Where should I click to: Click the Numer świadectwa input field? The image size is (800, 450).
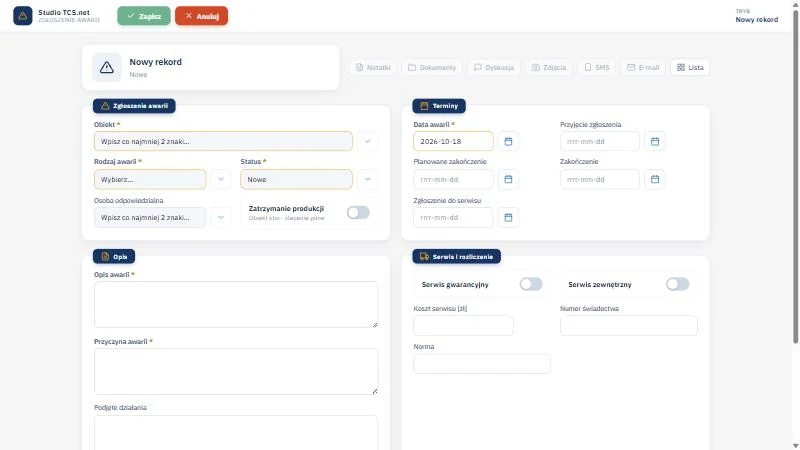click(629, 326)
